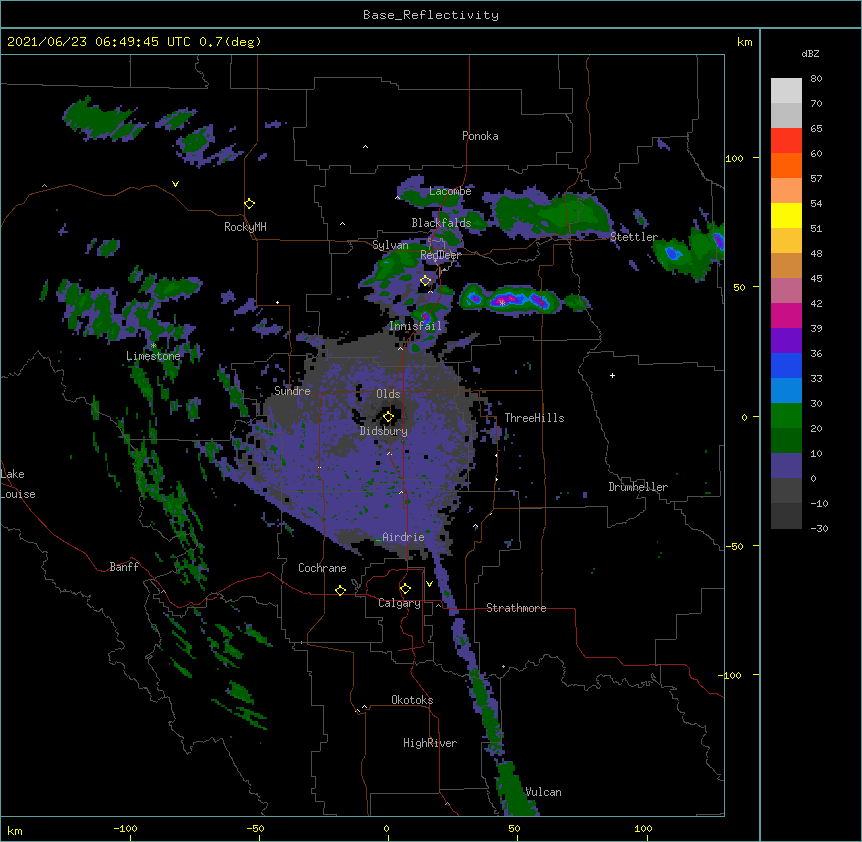Pick the blue swatch between 36 and 33 dBZ
This screenshot has width=862, height=842.
(x=786, y=365)
